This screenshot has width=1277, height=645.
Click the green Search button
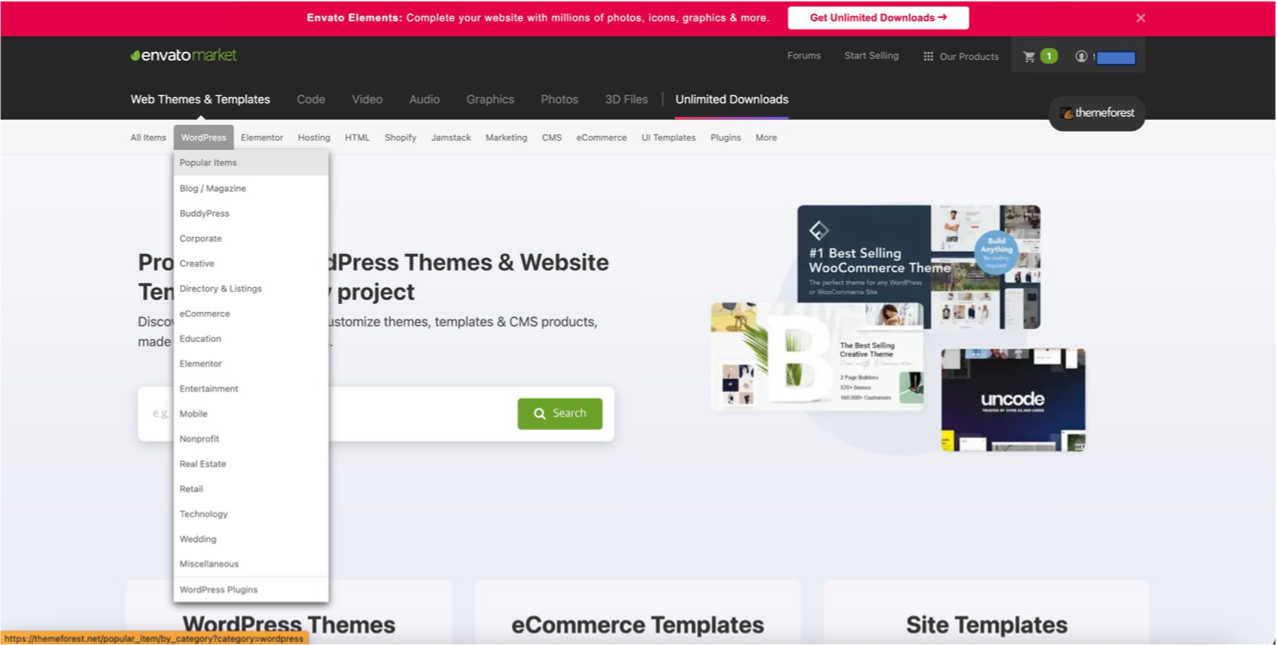[x=560, y=413]
